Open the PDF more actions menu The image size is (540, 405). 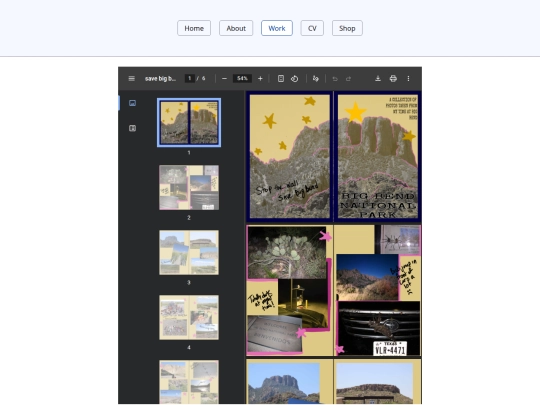(408, 79)
